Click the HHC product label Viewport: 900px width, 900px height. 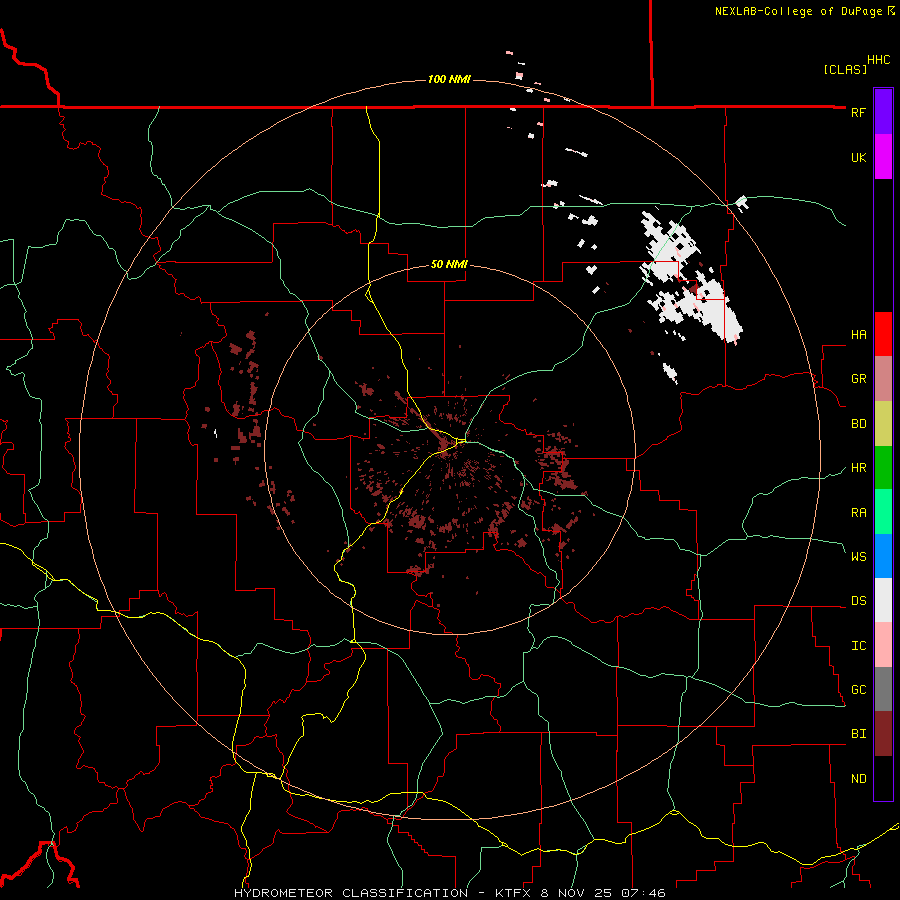[x=879, y=60]
